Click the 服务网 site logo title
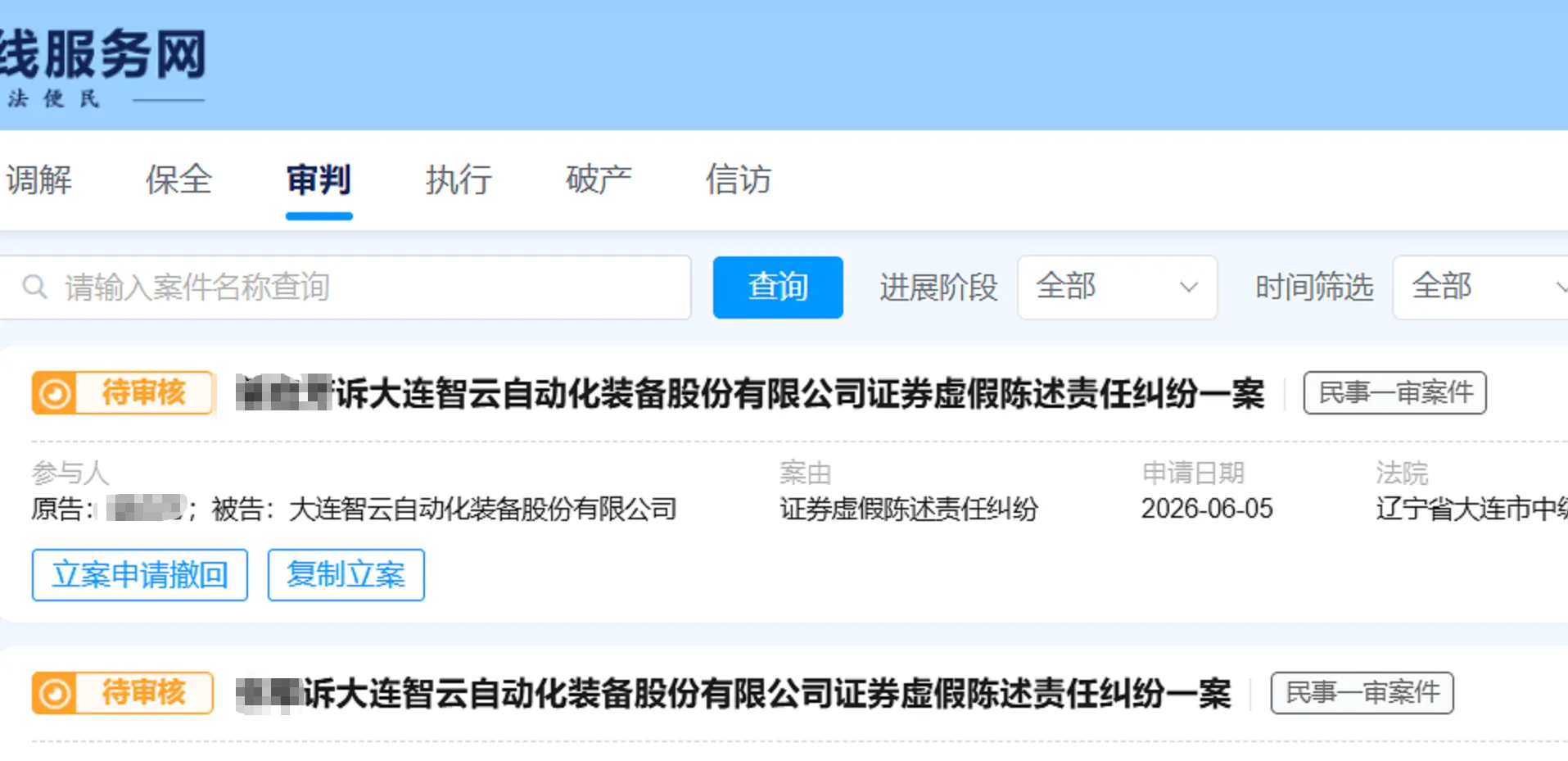 point(103,55)
